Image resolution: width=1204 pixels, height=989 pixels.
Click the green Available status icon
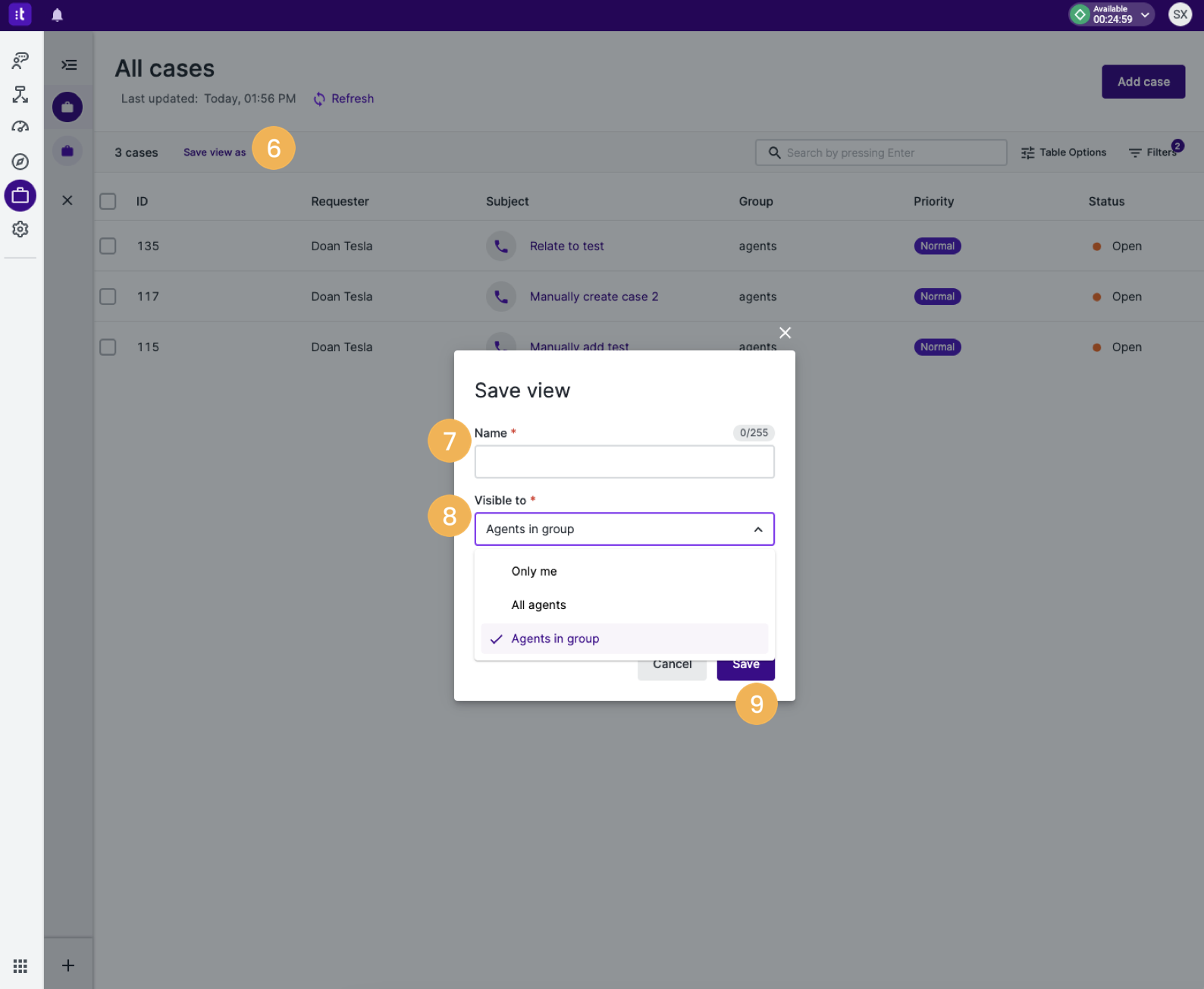click(x=1080, y=14)
